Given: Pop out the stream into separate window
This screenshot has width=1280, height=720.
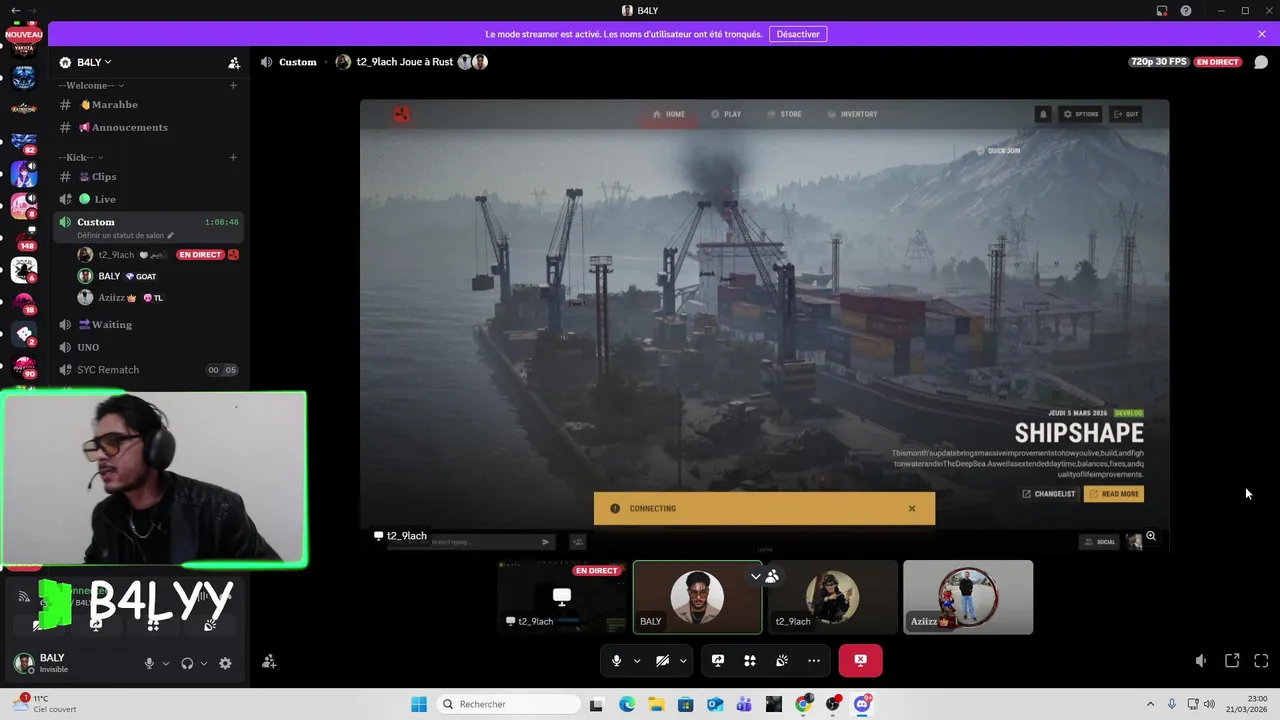Looking at the screenshot, I should point(1232,661).
